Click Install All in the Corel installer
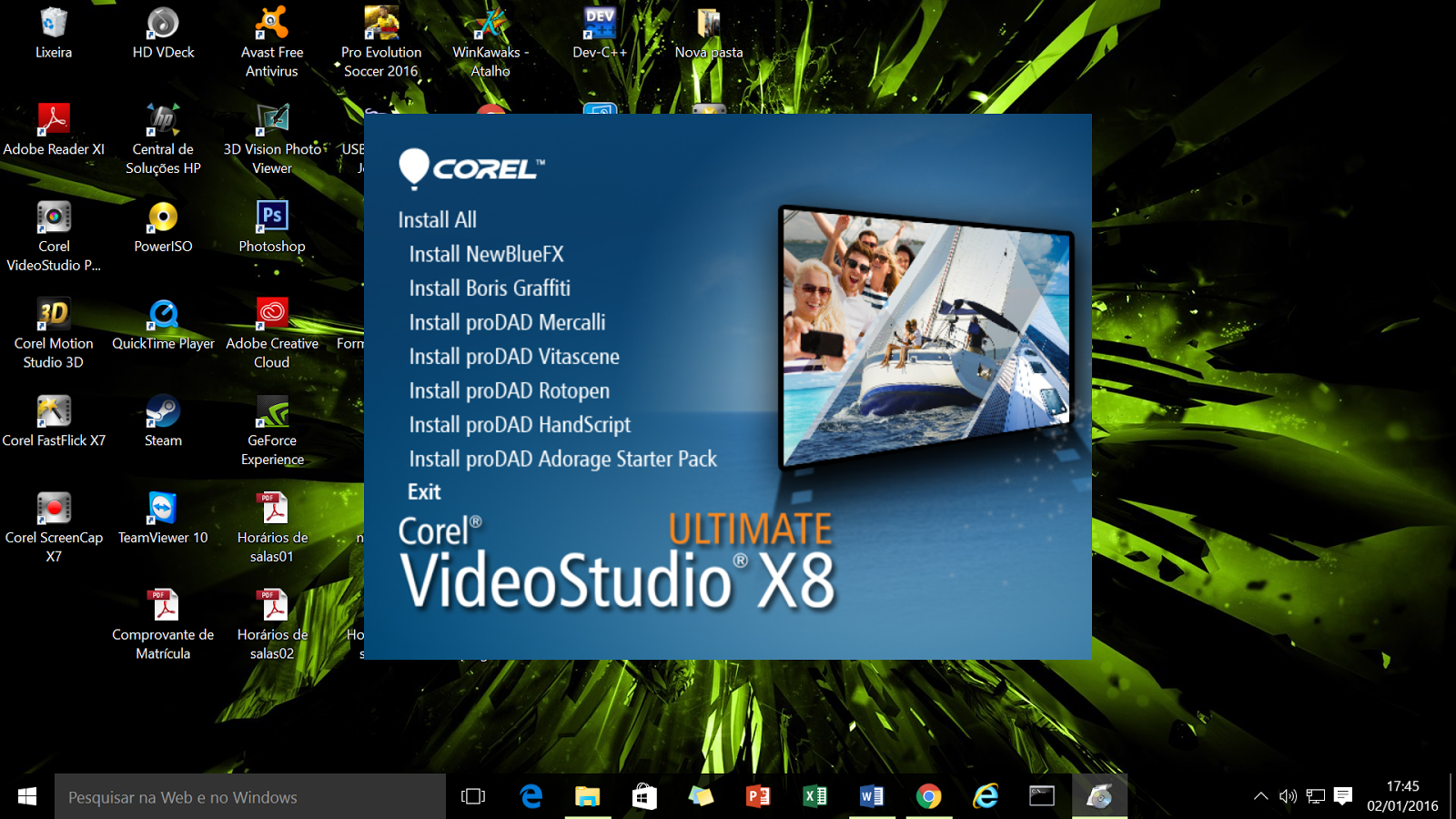The height and width of the screenshot is (819, 1456). point(437,219)
